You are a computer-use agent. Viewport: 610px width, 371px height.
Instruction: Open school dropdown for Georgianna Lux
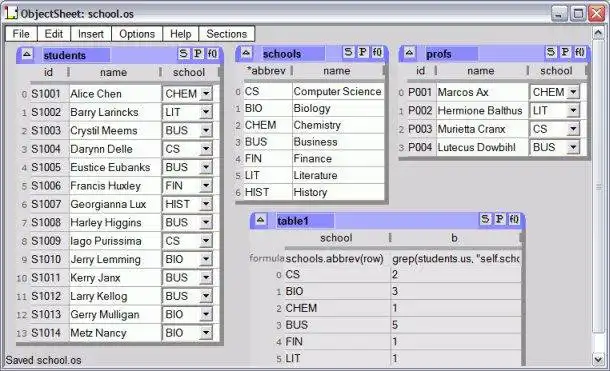206,204
